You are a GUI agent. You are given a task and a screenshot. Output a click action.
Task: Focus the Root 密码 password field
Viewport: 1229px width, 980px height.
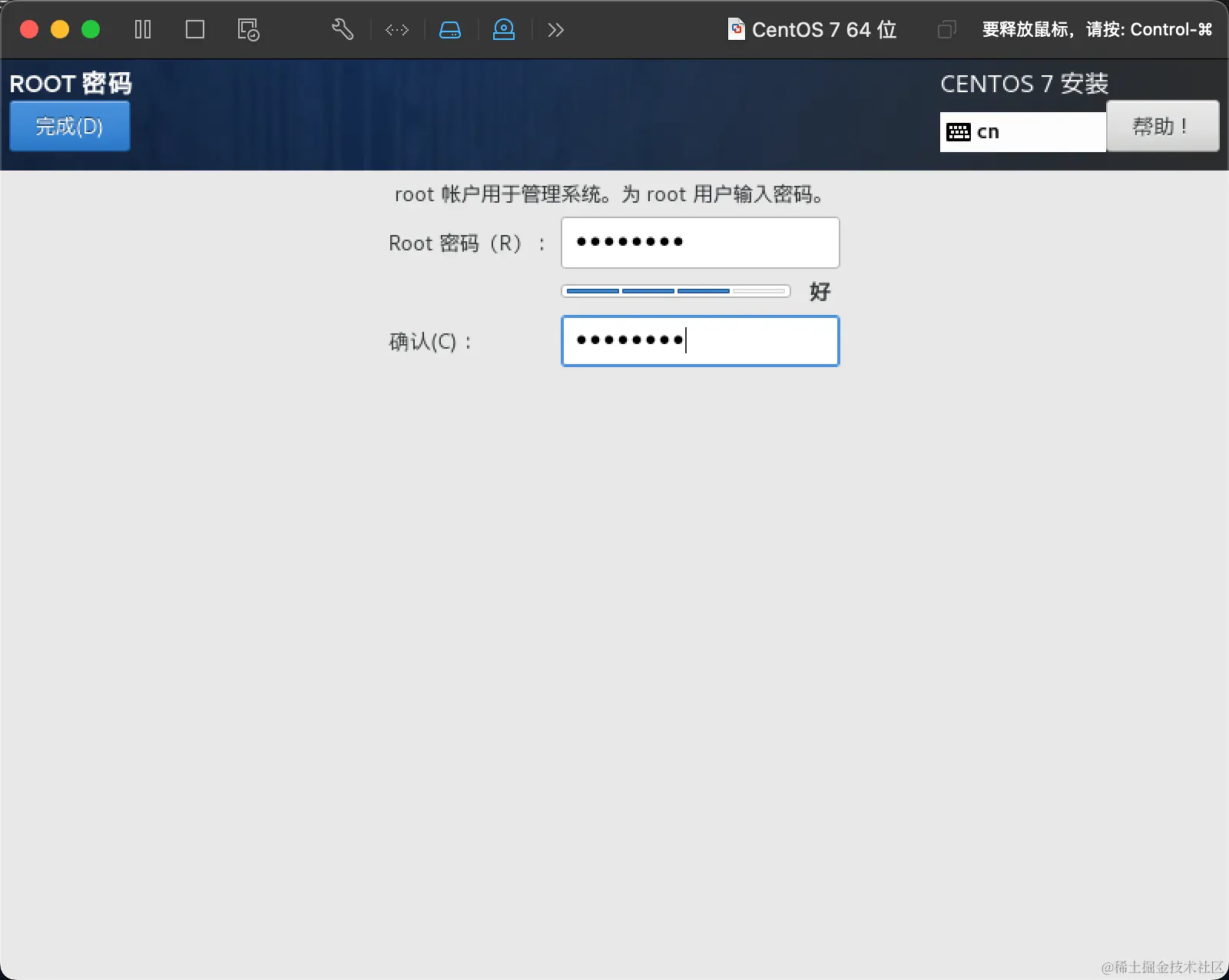click(x=700, y=243)
